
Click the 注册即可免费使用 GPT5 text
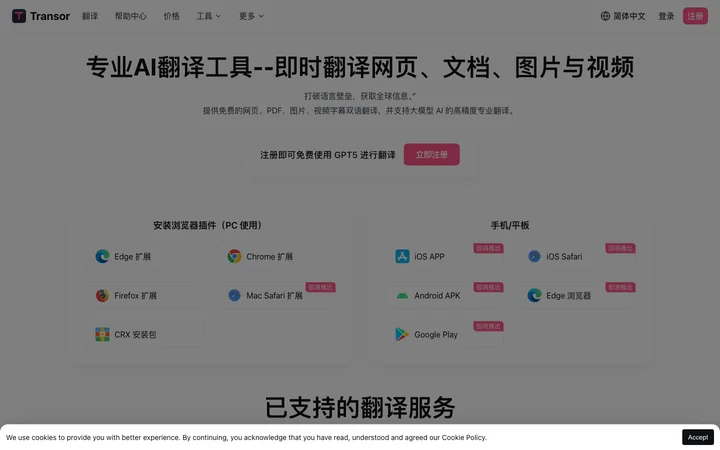327,155
